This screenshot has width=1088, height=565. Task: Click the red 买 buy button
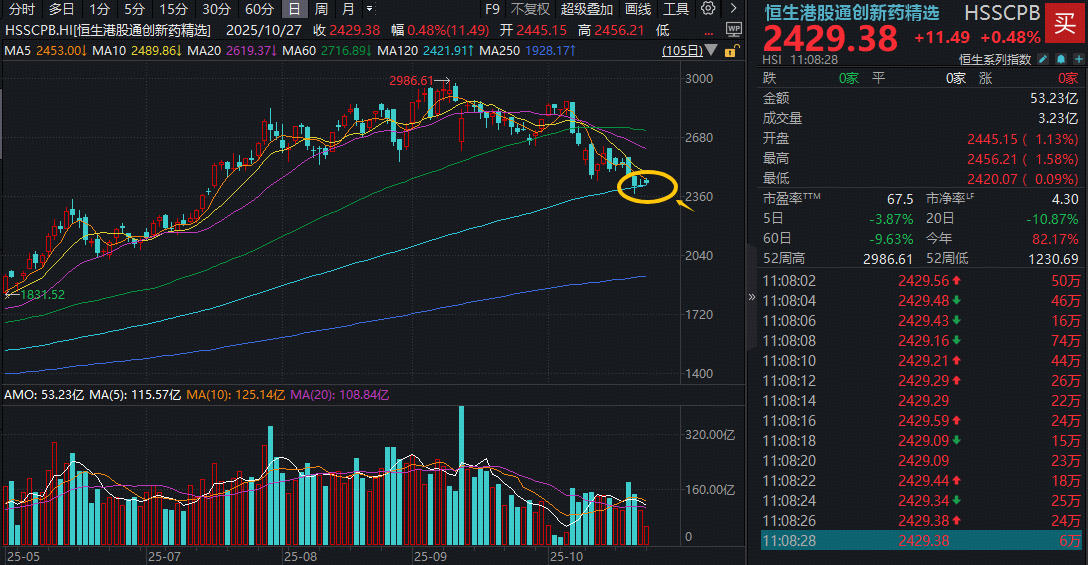point(1065,23)
